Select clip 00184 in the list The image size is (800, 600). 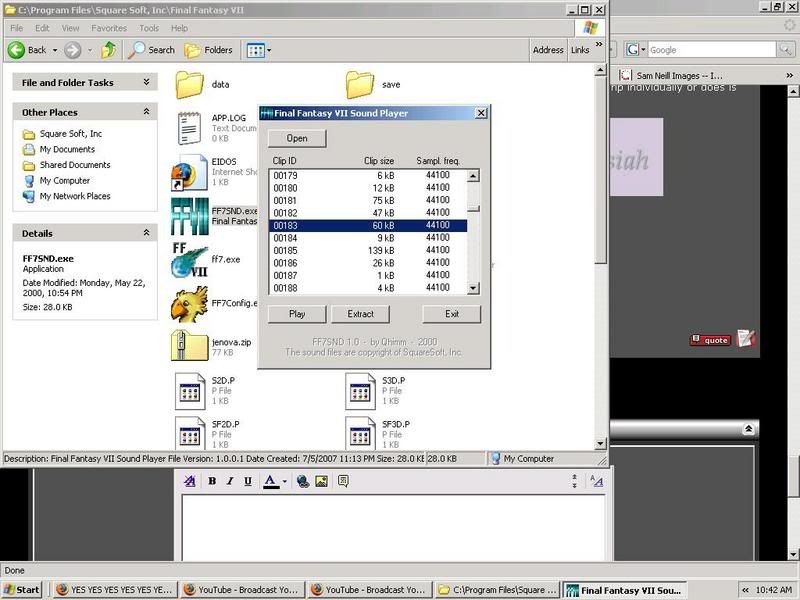(367, 238)
